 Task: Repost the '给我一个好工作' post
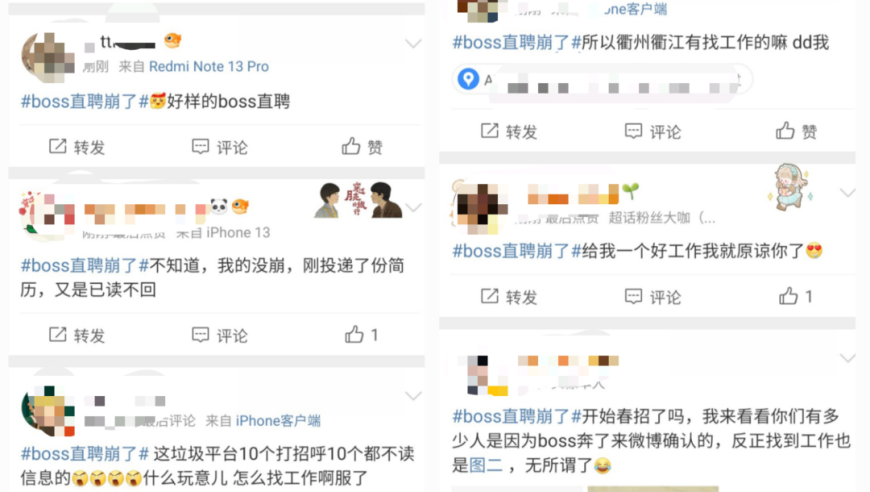509,297
